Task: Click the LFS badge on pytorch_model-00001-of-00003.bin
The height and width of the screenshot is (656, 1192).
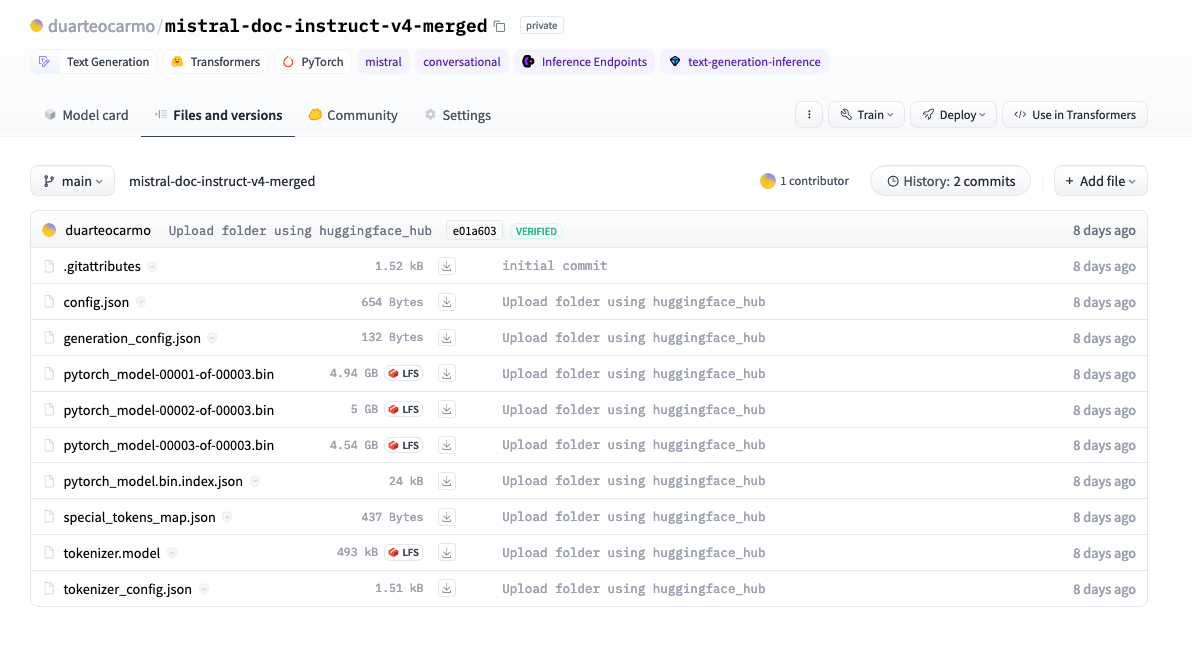Action: pos(404,373)
